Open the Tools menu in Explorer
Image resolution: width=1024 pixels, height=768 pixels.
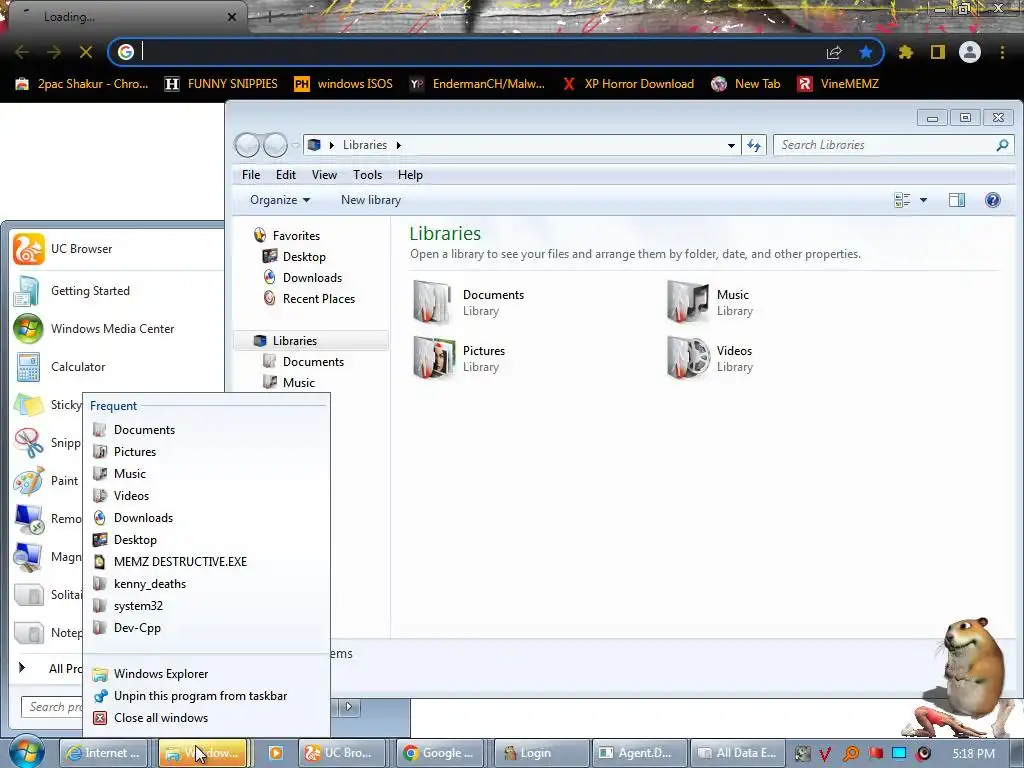click(x=367, y=175)
